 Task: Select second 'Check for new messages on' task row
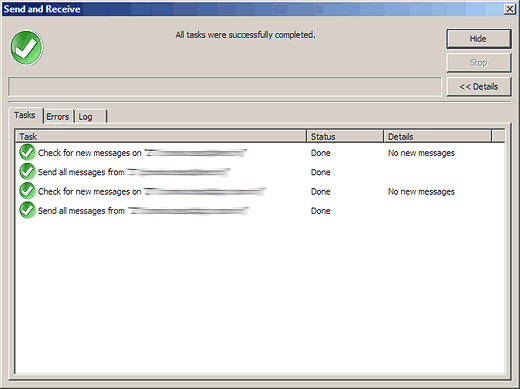click(260, 191)
